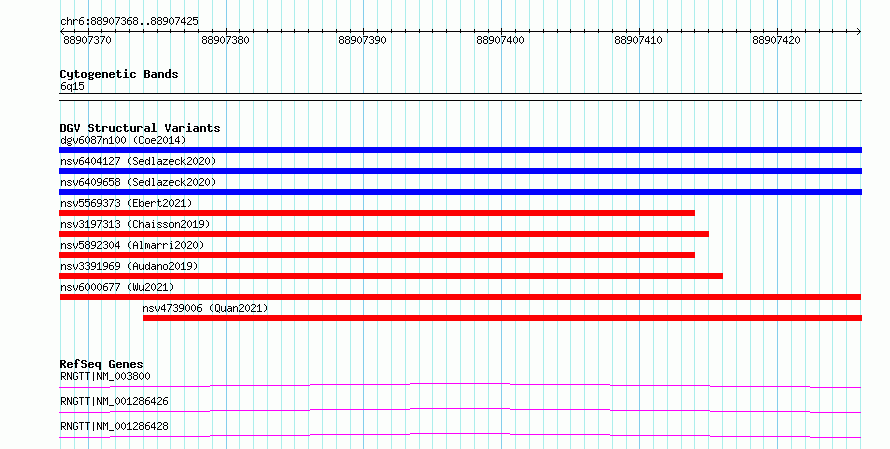Open the RNGTT|NM_001286426 gene label
The height and width of the screenshot is (449, 890).
pyautogui.click(x=114, y=401)
